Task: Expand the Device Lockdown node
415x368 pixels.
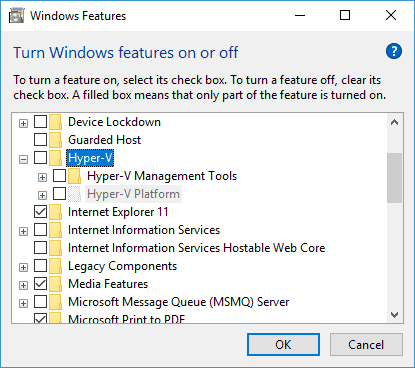Action: 23,124
